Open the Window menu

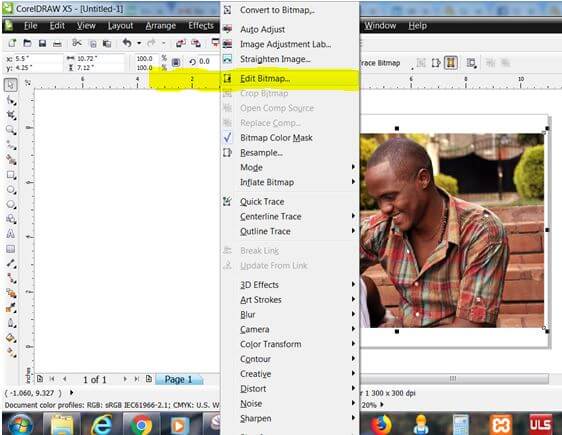pos(380,26)
